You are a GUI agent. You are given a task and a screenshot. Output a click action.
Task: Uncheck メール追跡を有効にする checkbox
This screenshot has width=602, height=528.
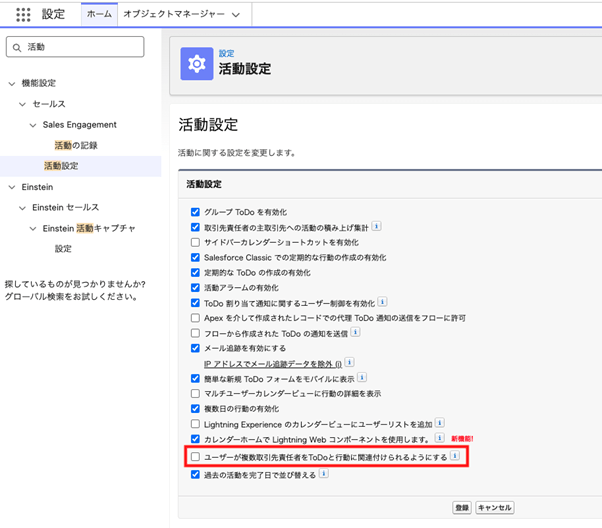point(195,347)
